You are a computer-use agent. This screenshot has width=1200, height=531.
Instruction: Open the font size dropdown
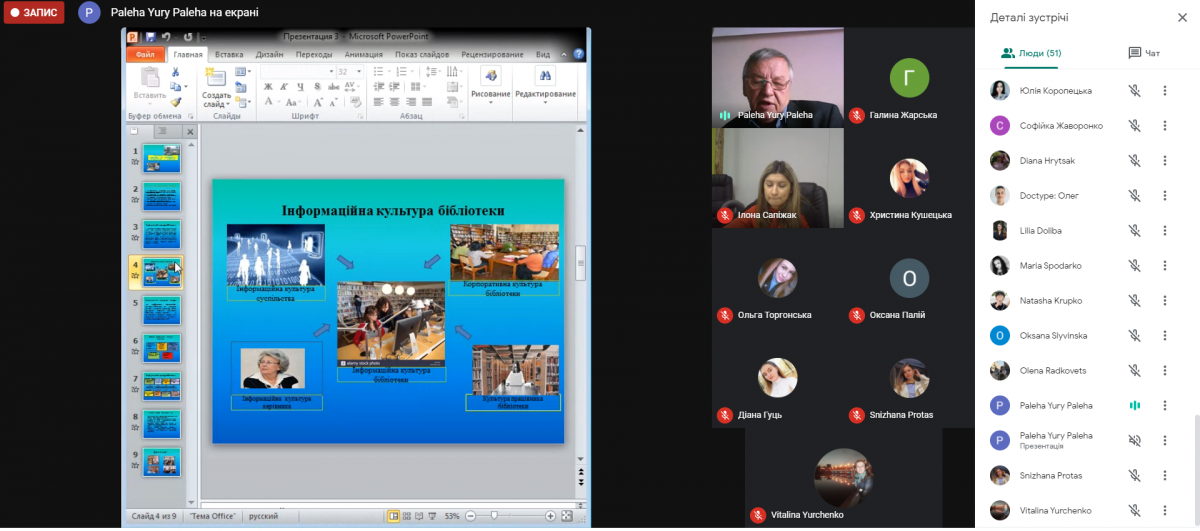tap(359, 72)
